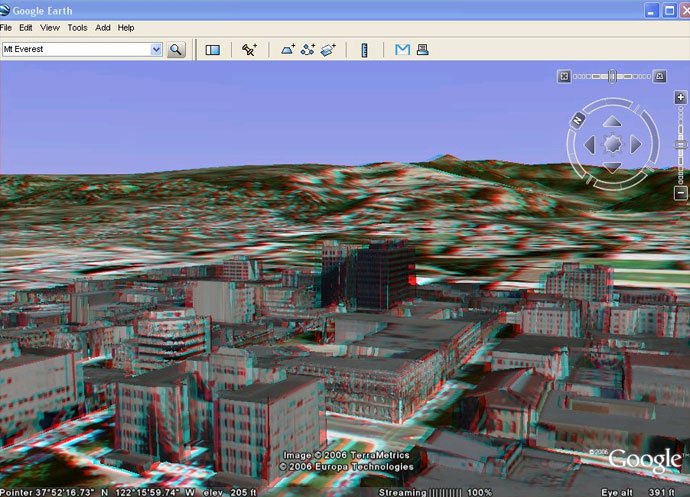Open the Add menu
The width and height of the screenshot is (690, 497).
click(x=103, y=28)
